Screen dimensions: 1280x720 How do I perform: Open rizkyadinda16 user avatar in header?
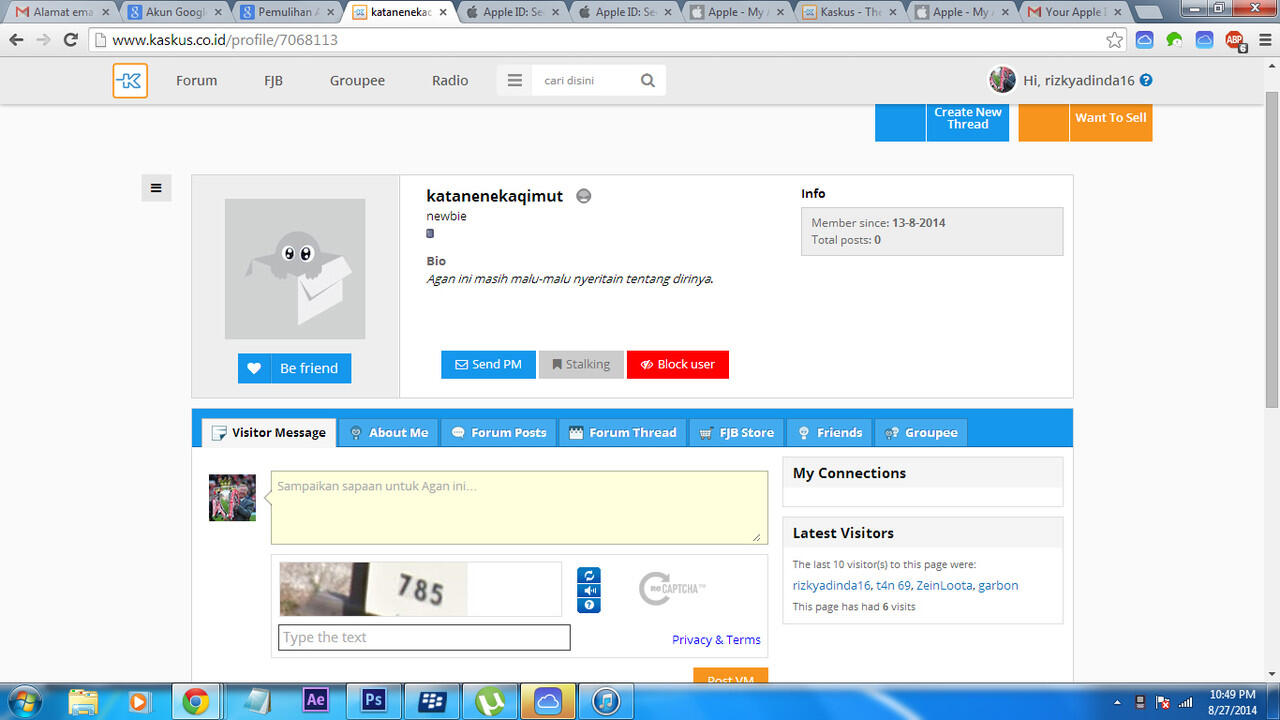[x=1002, y=80]
